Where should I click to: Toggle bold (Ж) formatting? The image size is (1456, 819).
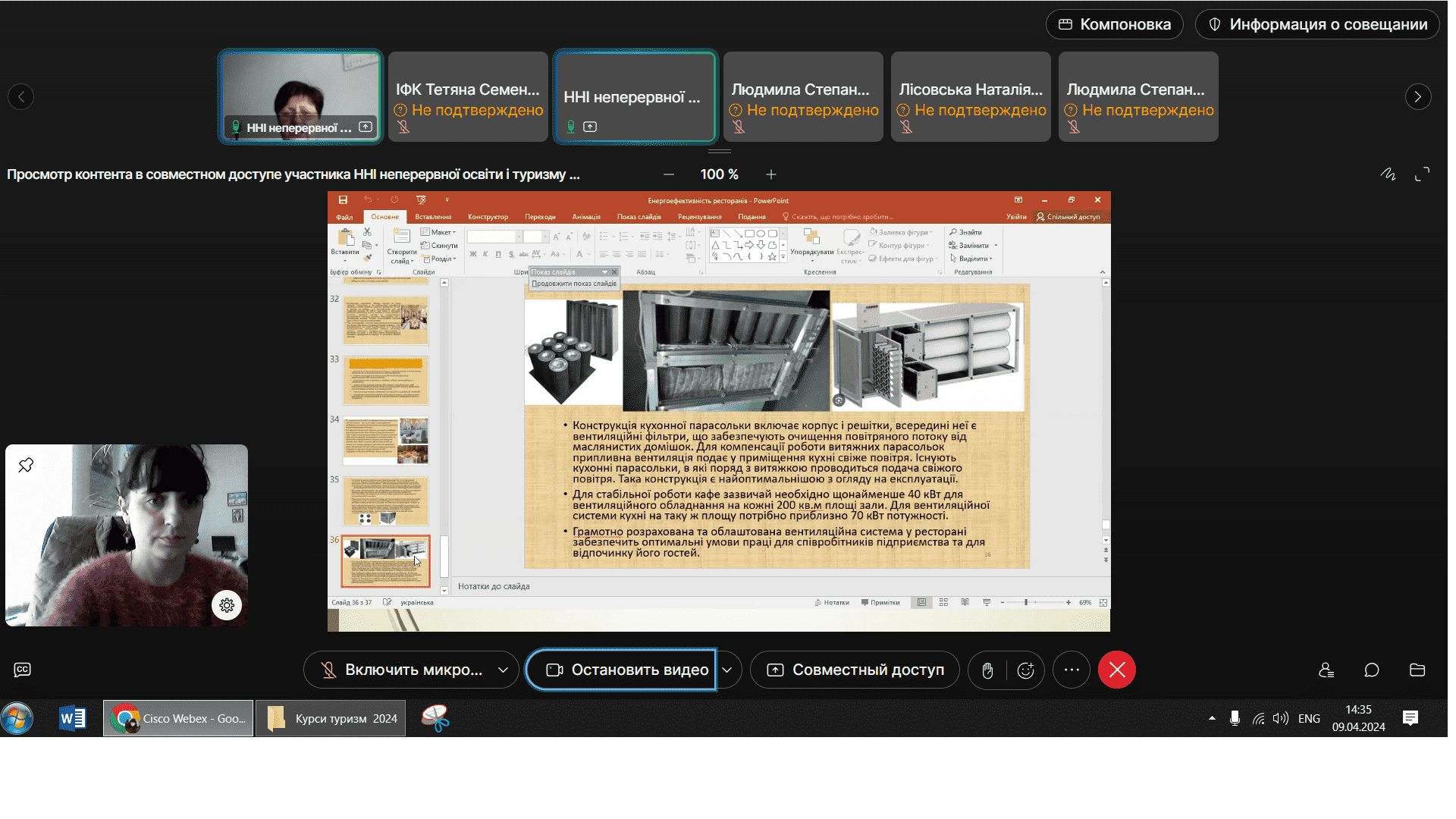[473, 254]
